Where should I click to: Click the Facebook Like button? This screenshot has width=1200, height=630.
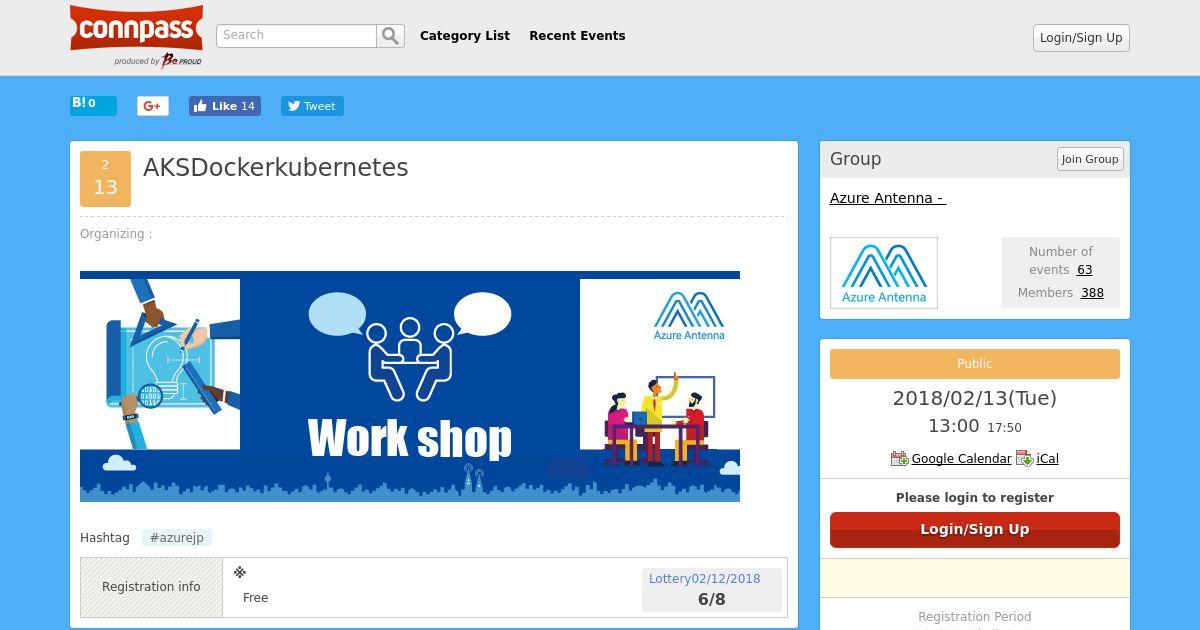pyautogui.click(x=225, y=106)
